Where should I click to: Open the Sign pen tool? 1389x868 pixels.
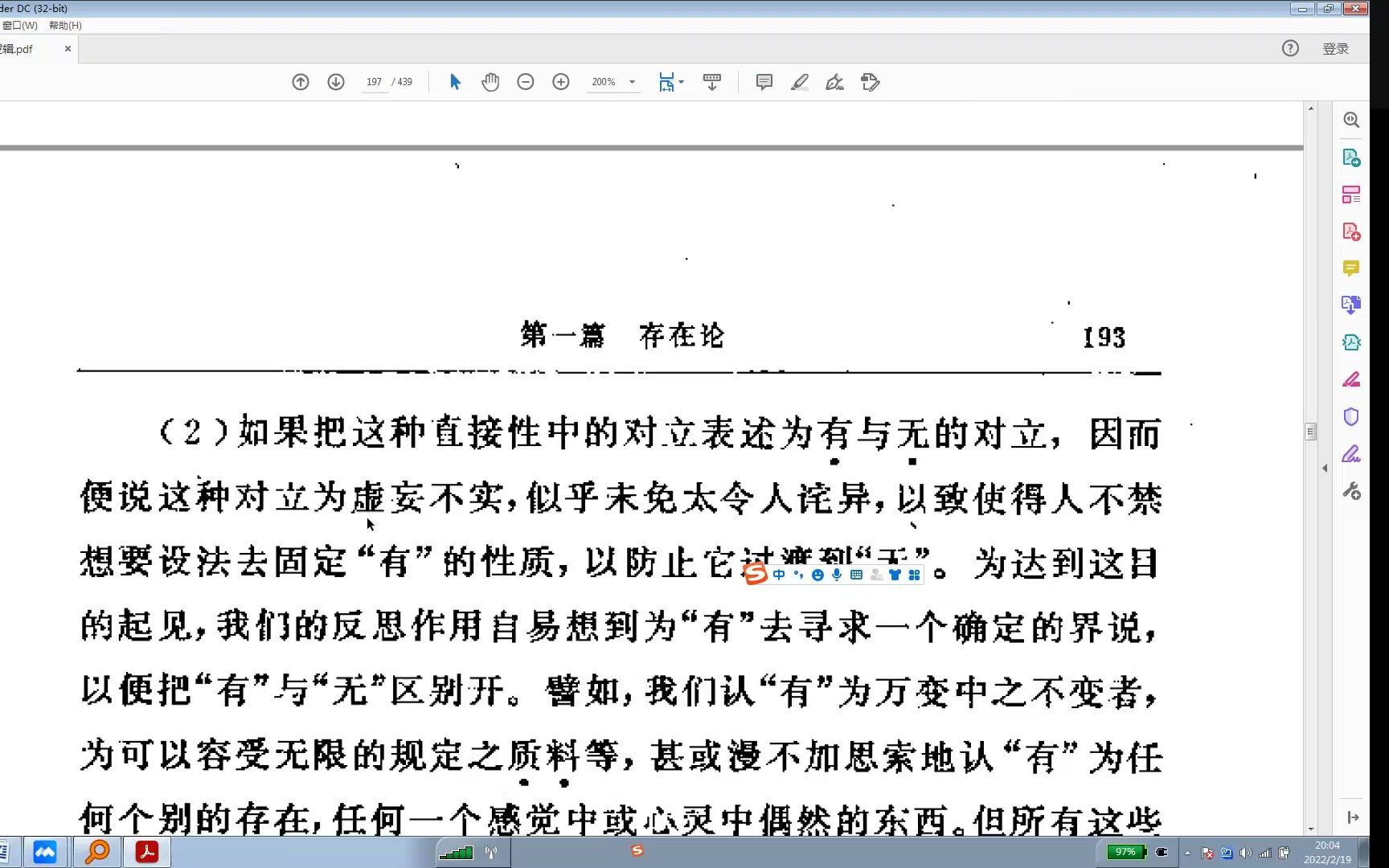(835, 82)
